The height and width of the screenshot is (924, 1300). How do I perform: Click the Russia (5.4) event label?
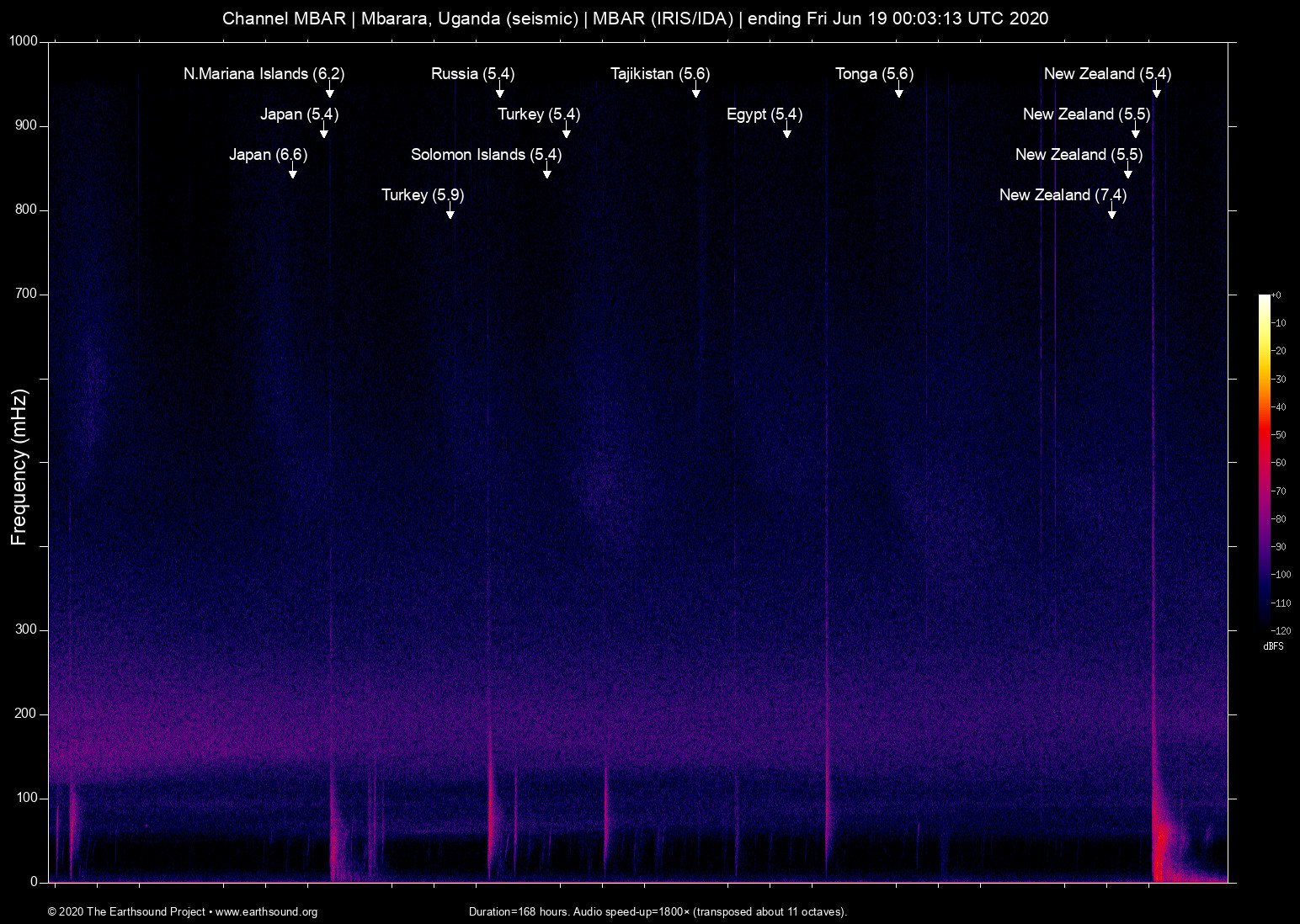[472, 74]
